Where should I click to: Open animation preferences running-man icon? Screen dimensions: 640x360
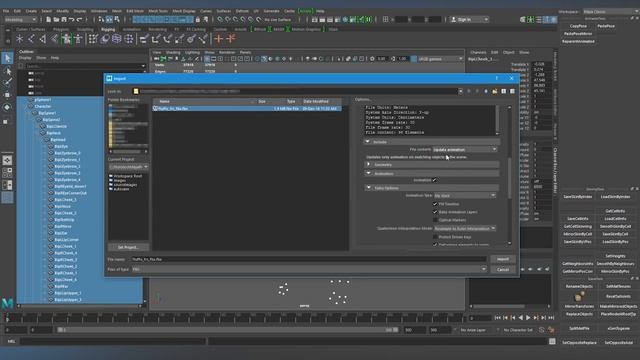pos(551,330)
